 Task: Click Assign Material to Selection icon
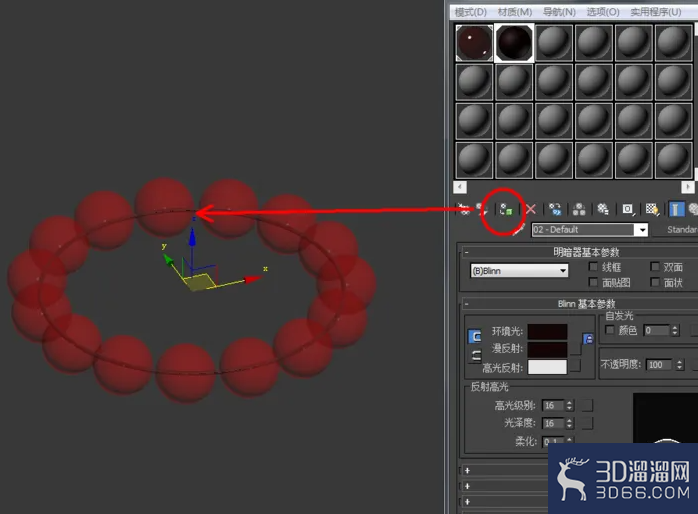(x=506, y=209)
